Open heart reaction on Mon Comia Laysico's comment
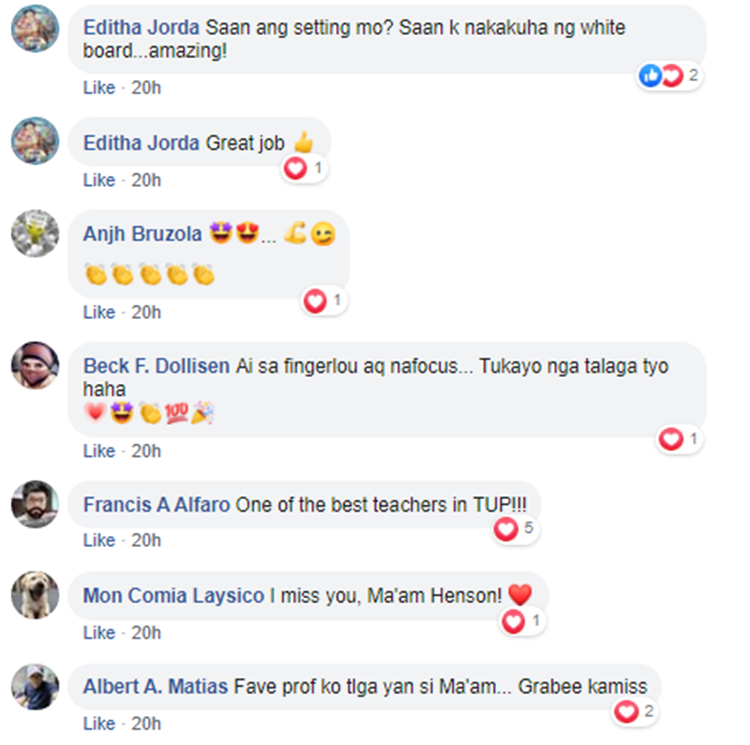 (522, 621)
